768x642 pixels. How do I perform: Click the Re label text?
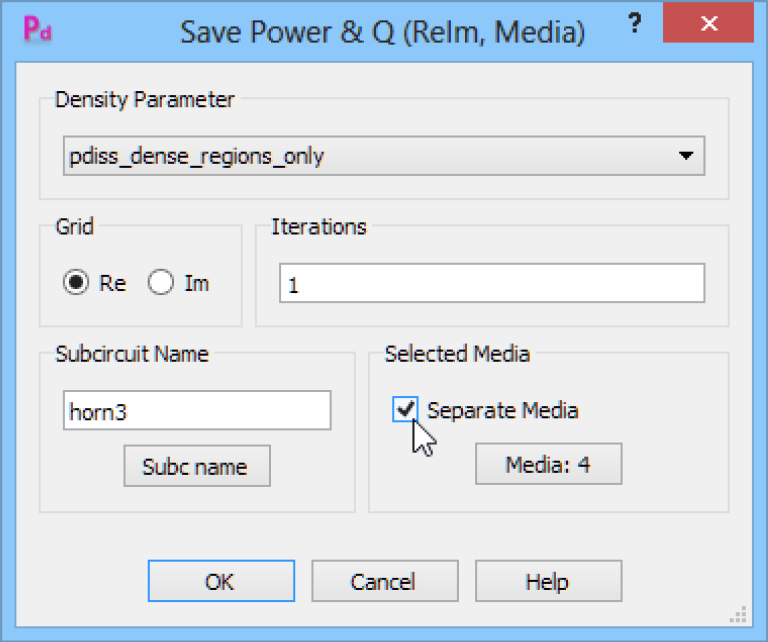pos(113,283)
